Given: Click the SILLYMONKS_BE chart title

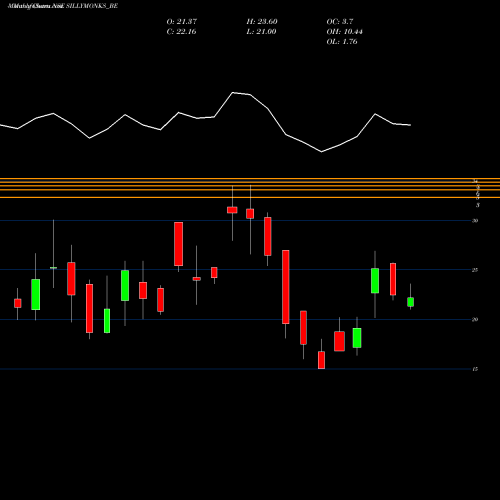Looking at the screenshot, I should pyautogui.click(x=63, y=6).
